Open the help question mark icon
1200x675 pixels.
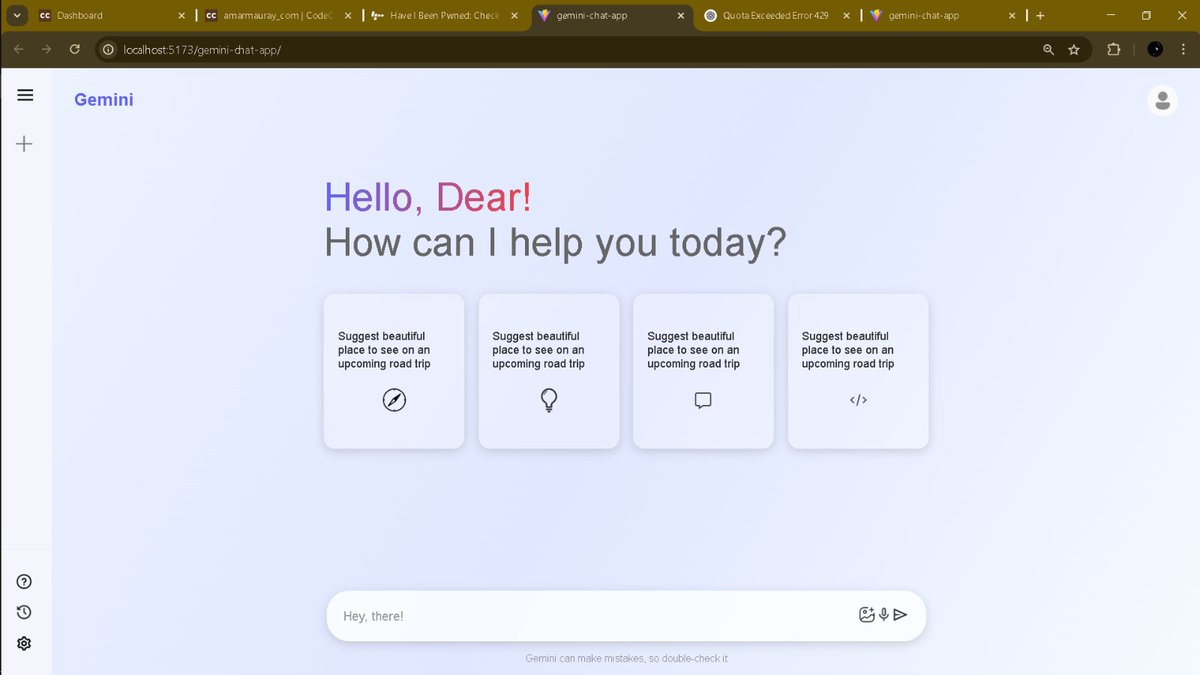click(25, 582)
